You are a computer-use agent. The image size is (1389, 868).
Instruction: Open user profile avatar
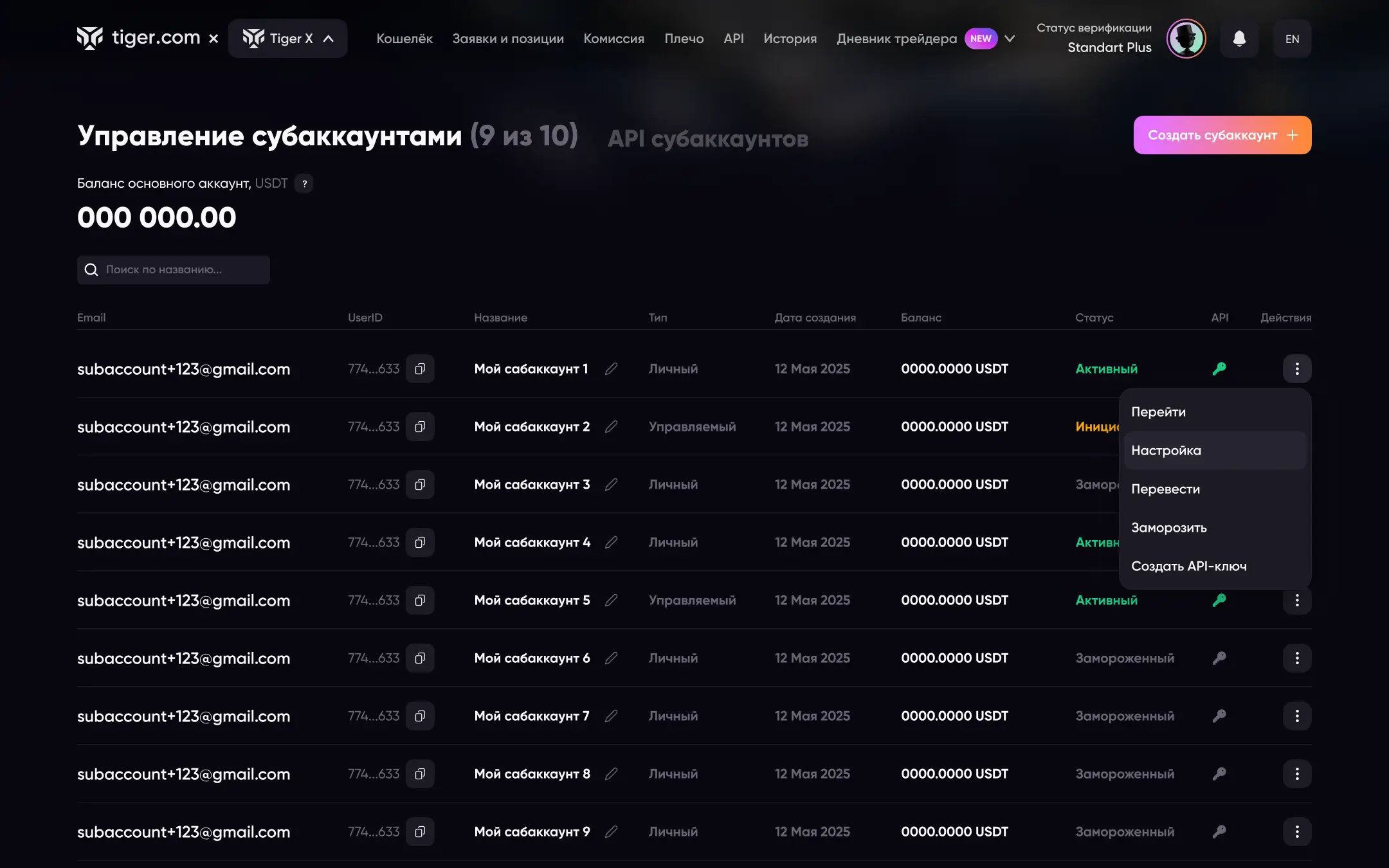(1186, 39)
